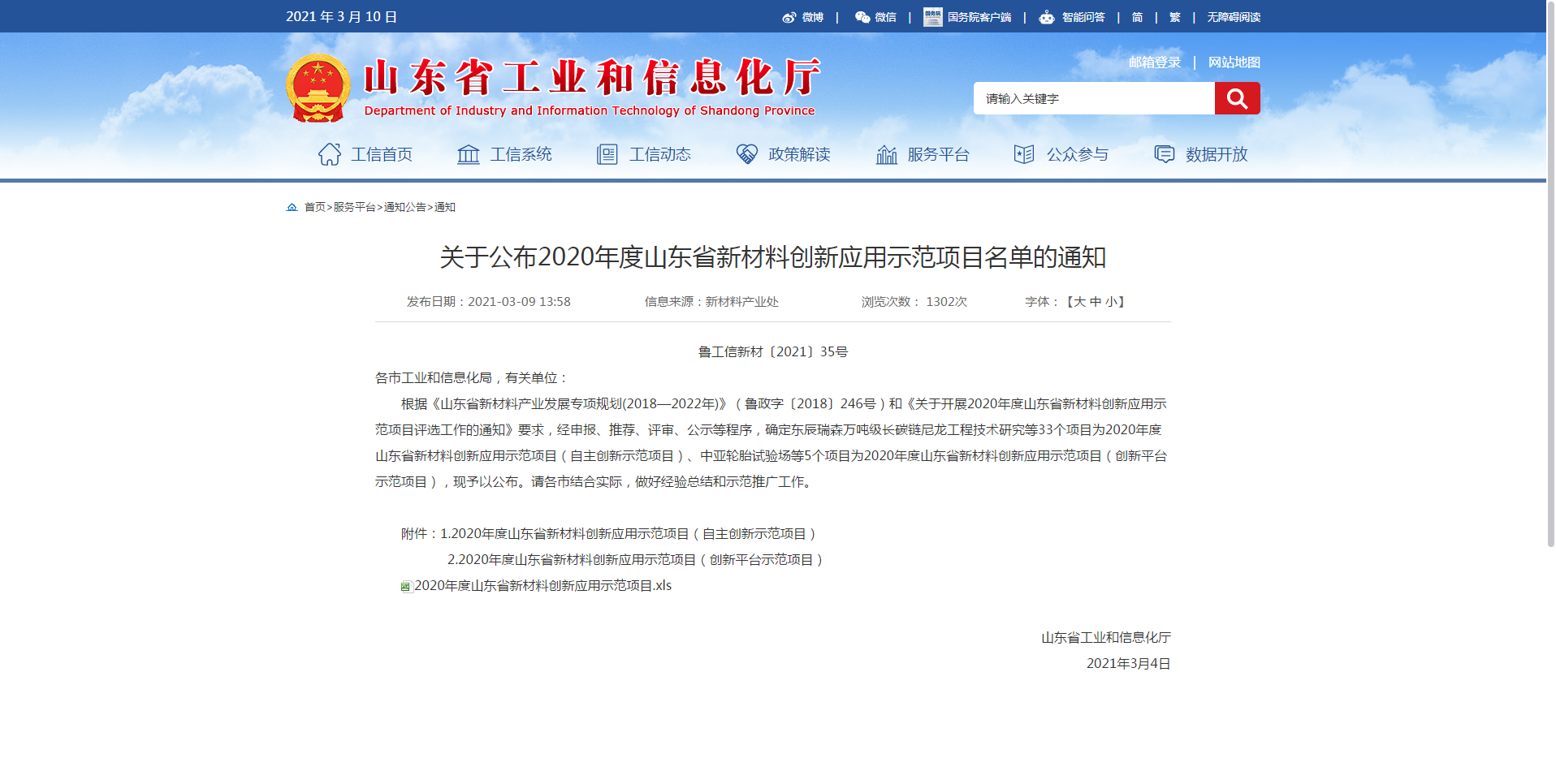Go to 工信首页 home tab
Screen dimensions: 1556x784
coord(365,154)
